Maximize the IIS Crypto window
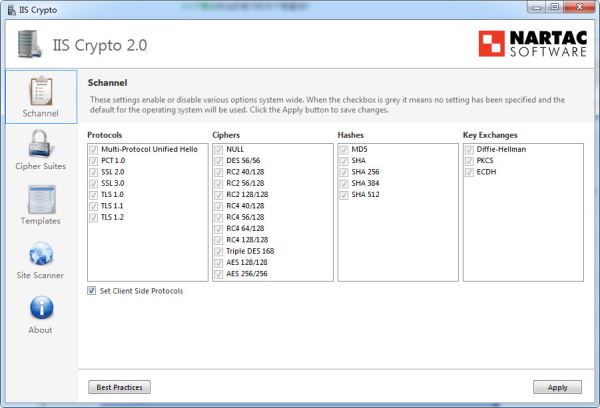 554,7
